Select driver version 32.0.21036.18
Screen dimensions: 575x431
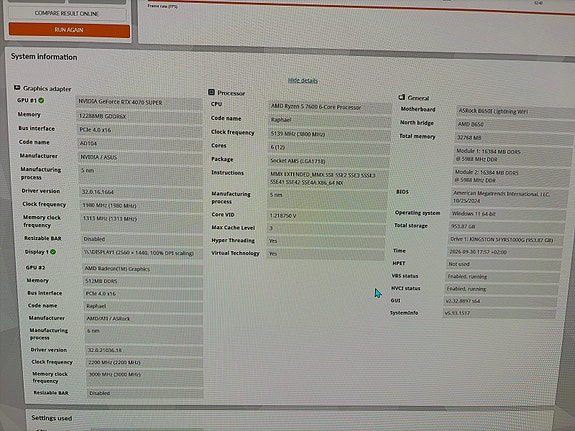click(x=144, y=350)
